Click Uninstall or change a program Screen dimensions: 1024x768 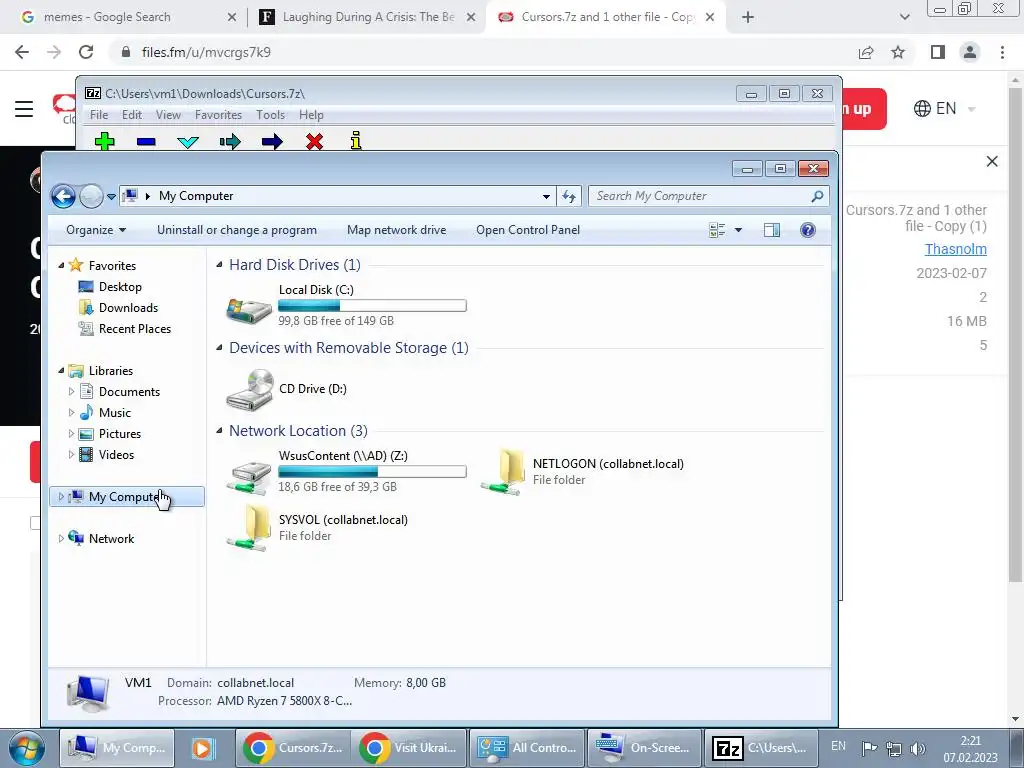237,230
